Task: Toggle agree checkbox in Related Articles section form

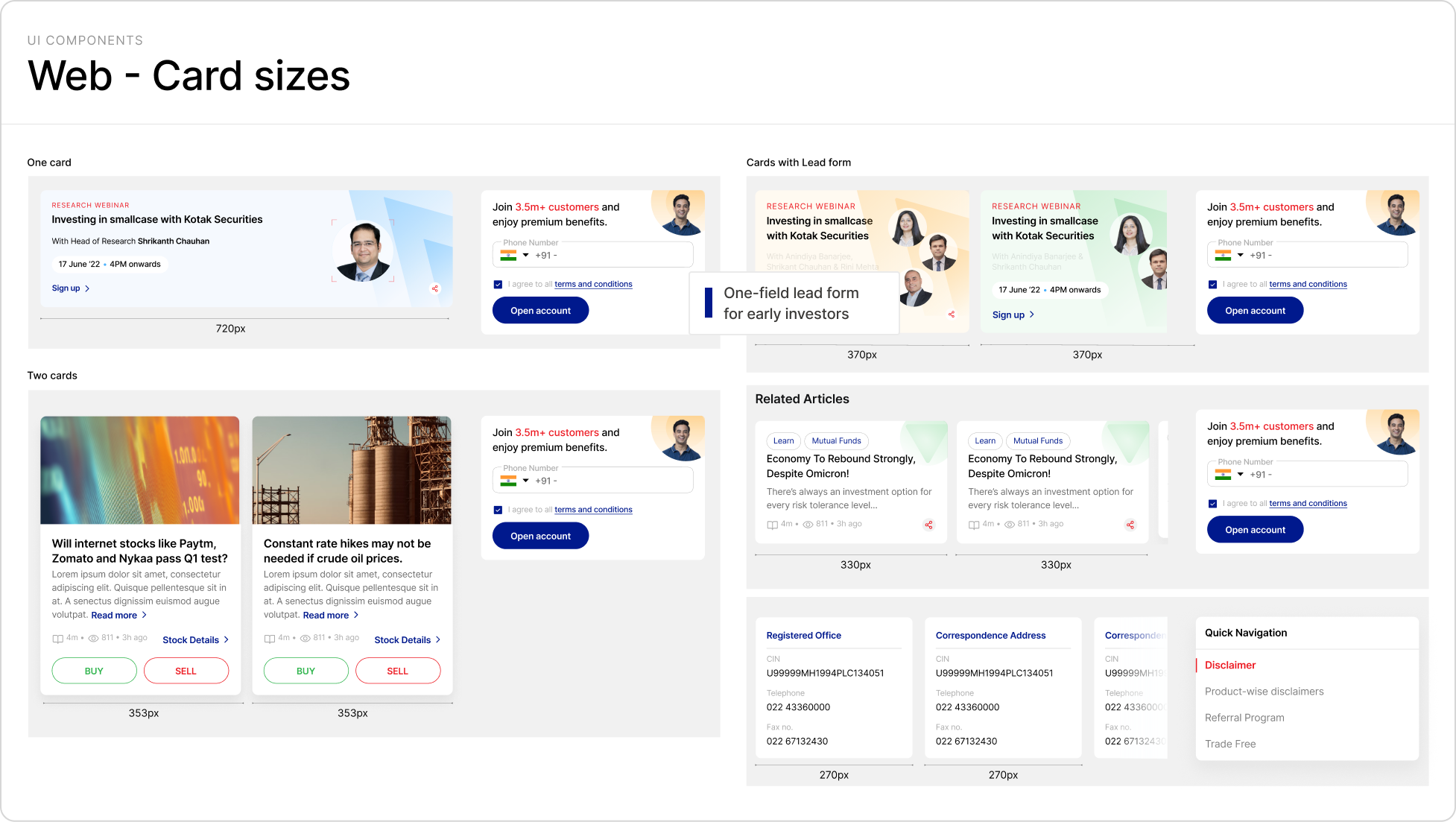Action: (x=1212, y=504)
